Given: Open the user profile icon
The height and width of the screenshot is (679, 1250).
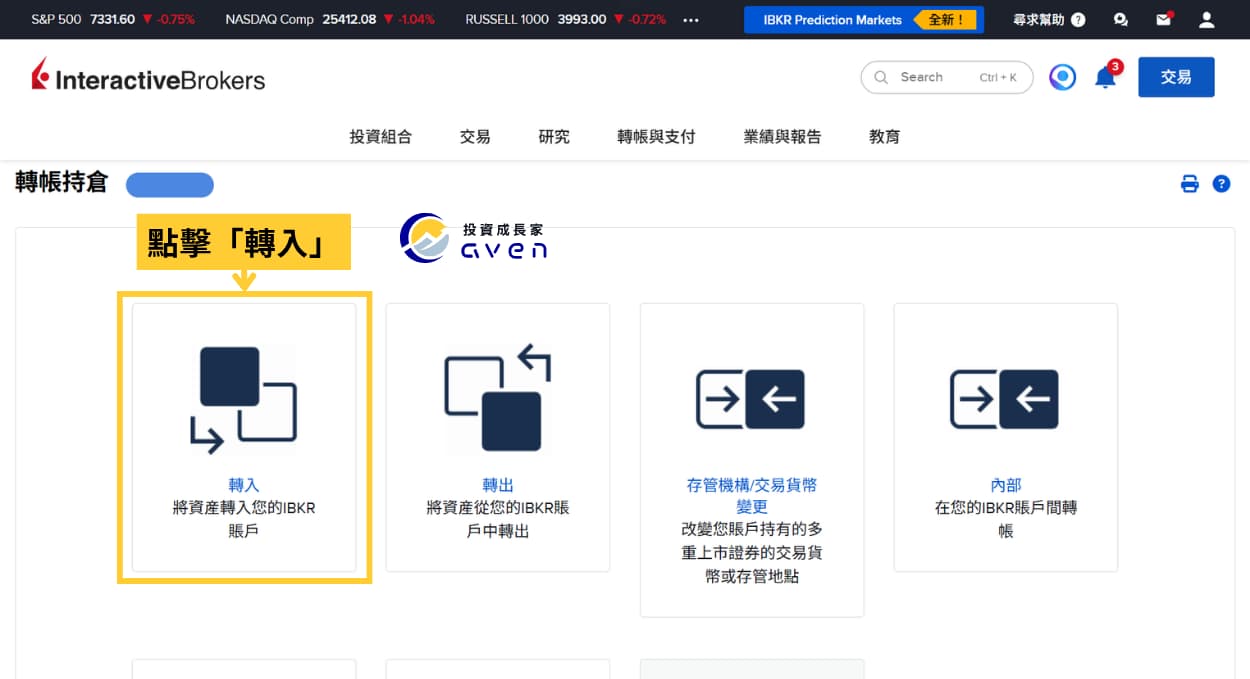Looking at the screenshot, I should tap(1207, 19).
